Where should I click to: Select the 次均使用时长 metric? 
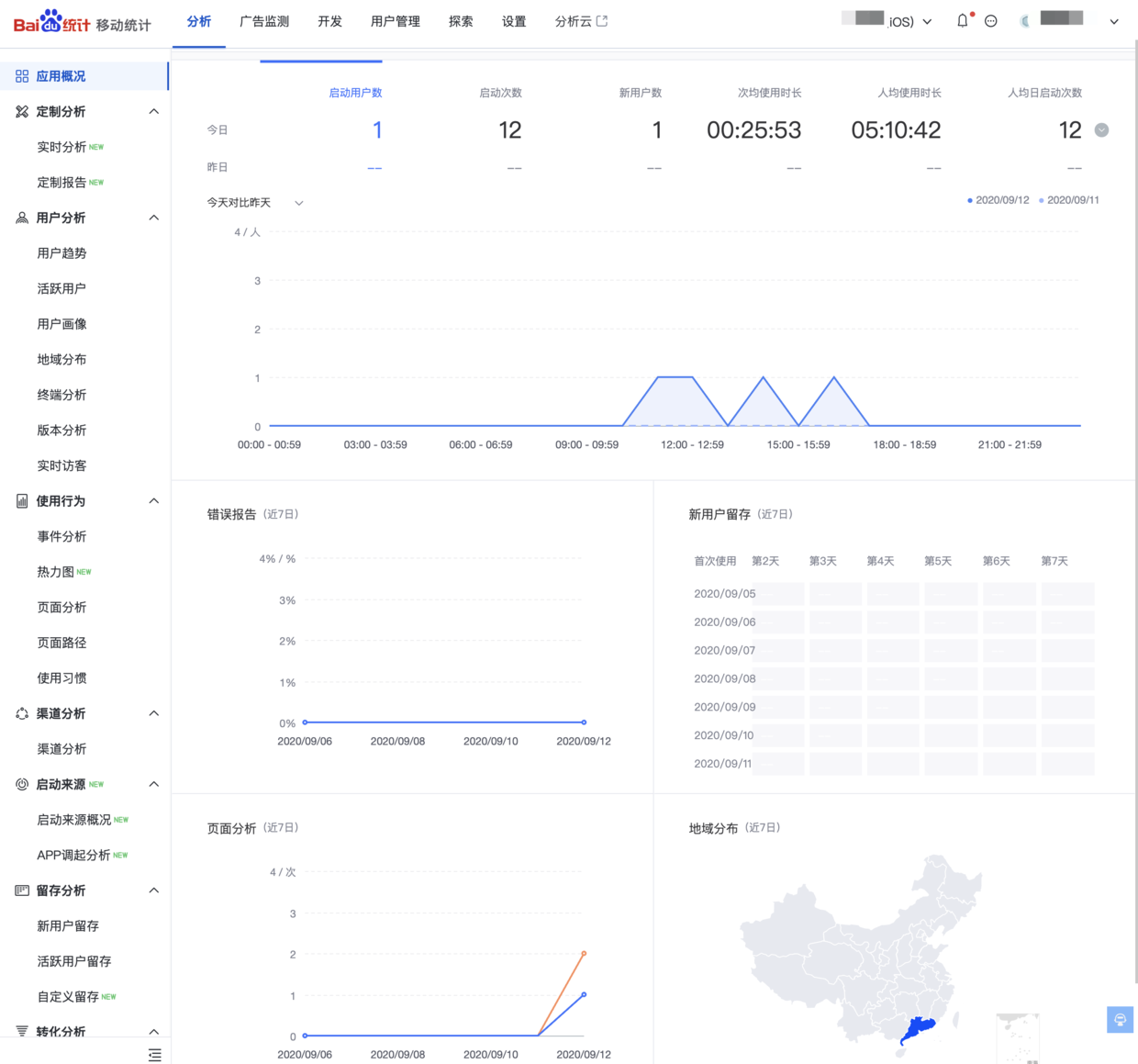(x=769, y=93)
